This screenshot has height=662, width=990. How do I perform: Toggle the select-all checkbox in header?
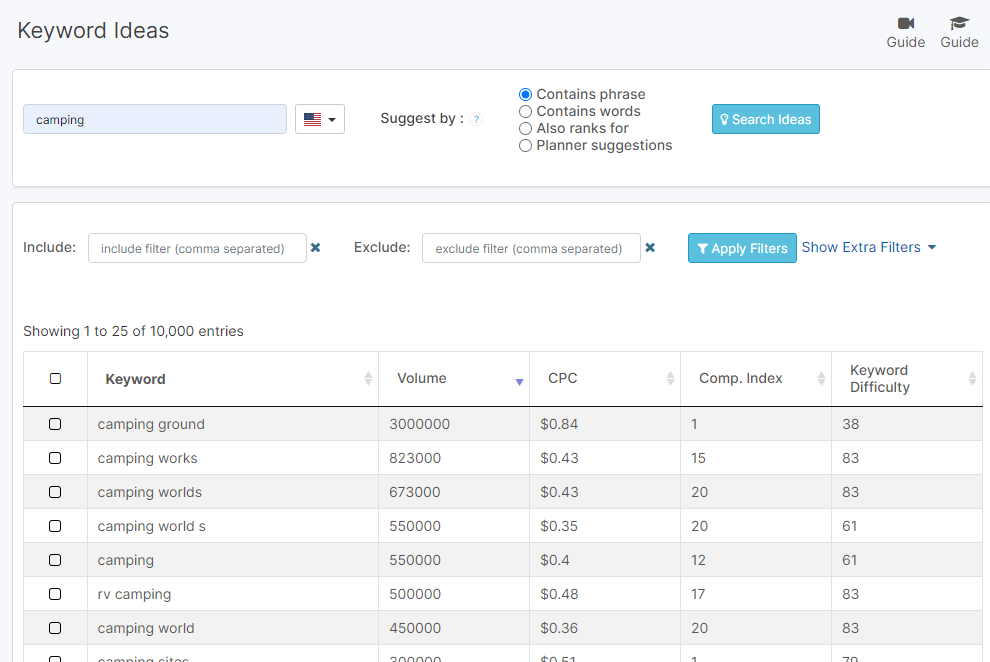(55, 379)
